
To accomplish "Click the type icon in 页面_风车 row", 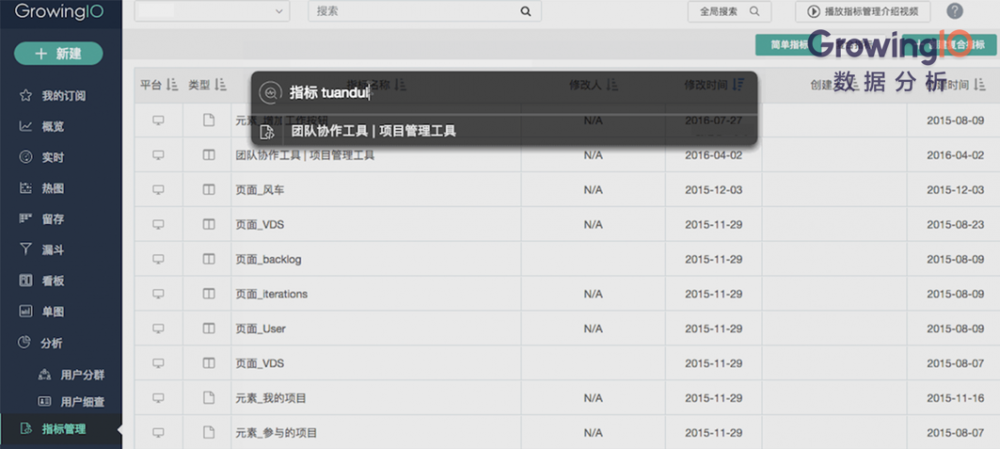I will [x=209, y=189].
